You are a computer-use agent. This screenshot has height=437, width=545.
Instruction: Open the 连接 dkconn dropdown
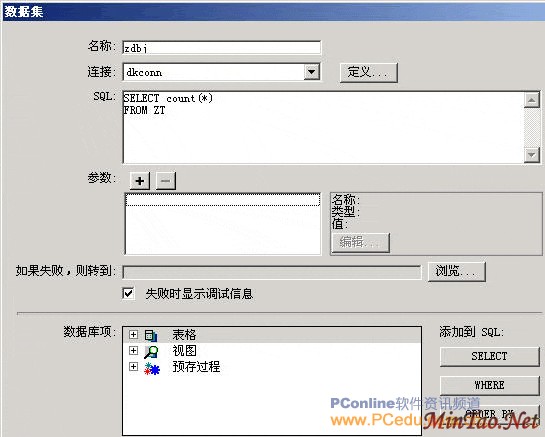pyautogui.click(x=311, y=72)
